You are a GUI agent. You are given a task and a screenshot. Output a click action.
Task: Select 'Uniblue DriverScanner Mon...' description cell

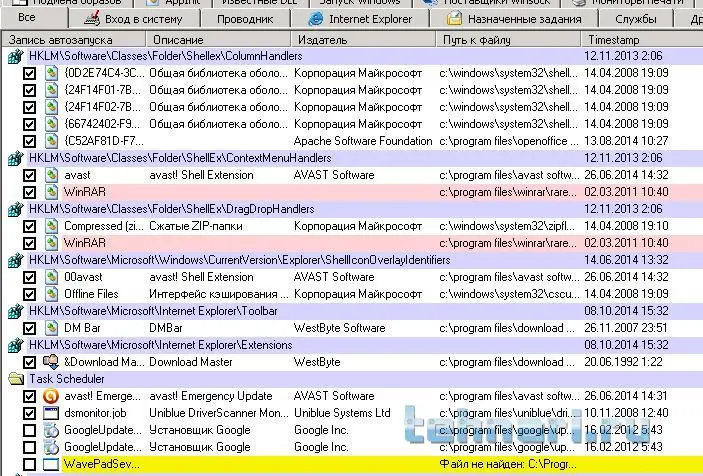(219, 413)
